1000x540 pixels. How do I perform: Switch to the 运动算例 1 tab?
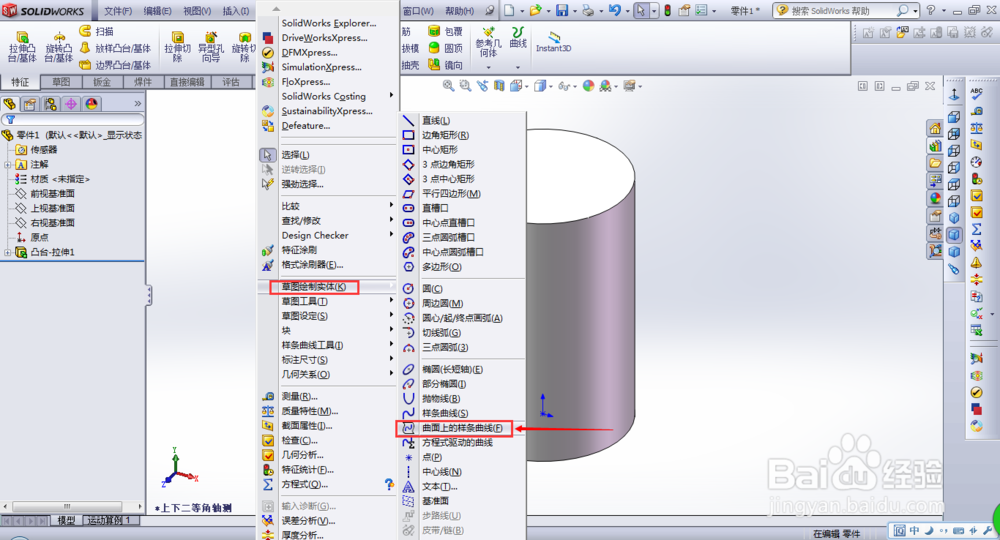coord(109,520)
